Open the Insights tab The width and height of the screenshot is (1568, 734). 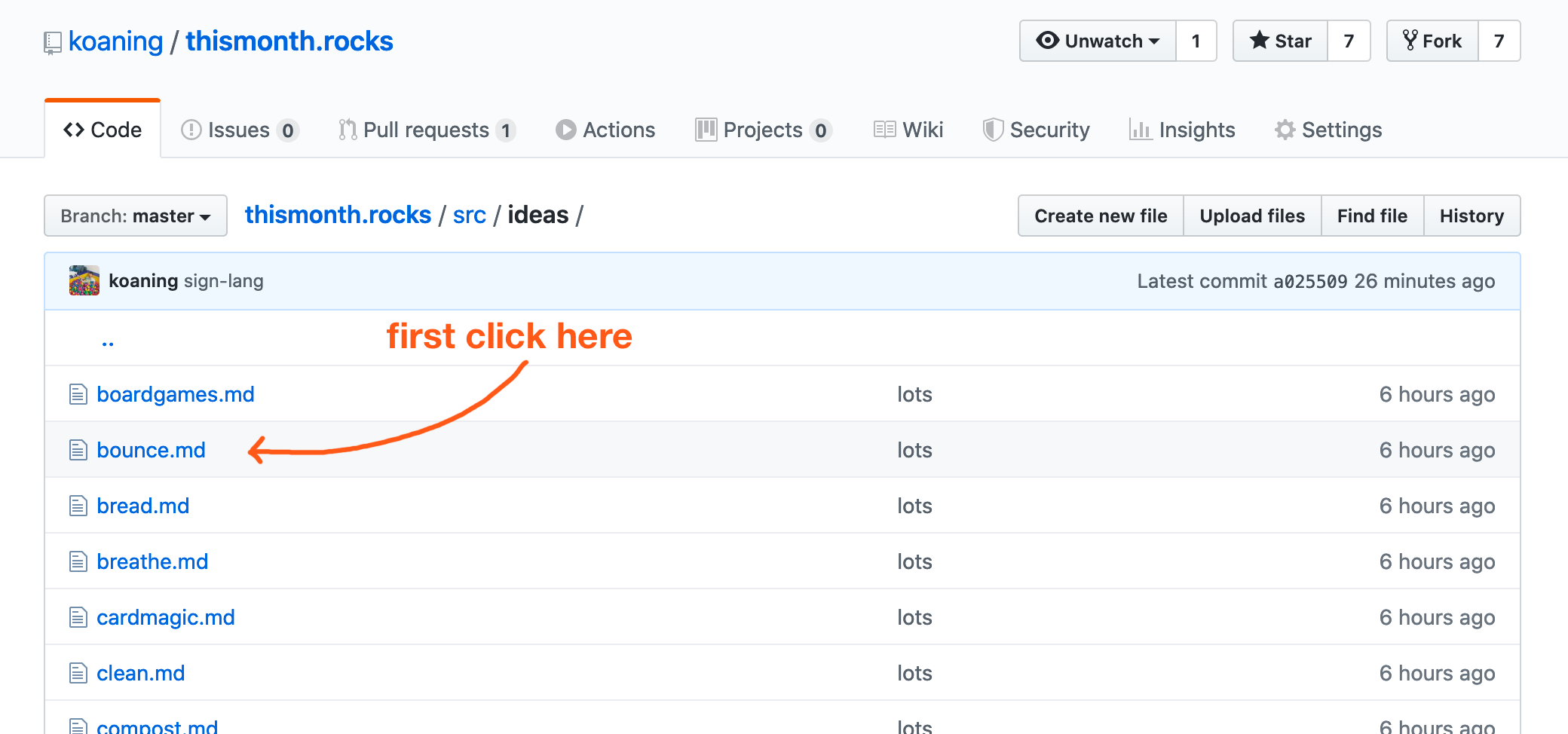click(1182, 130)
